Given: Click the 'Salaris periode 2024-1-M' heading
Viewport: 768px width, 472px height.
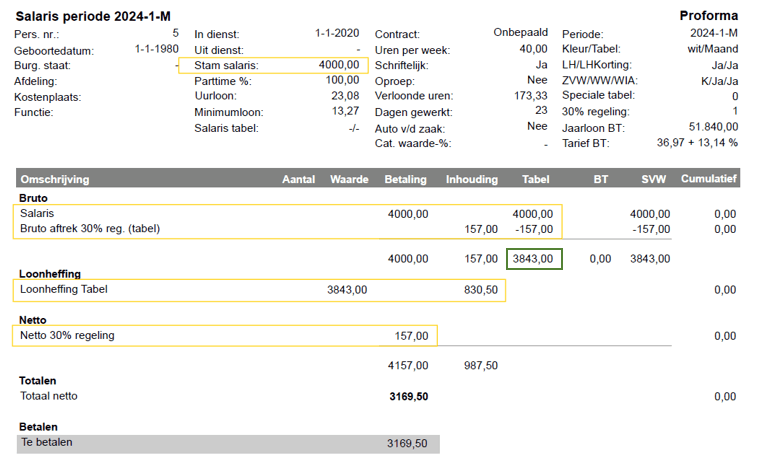Looking at the screenshot, I should click(93, 16).
